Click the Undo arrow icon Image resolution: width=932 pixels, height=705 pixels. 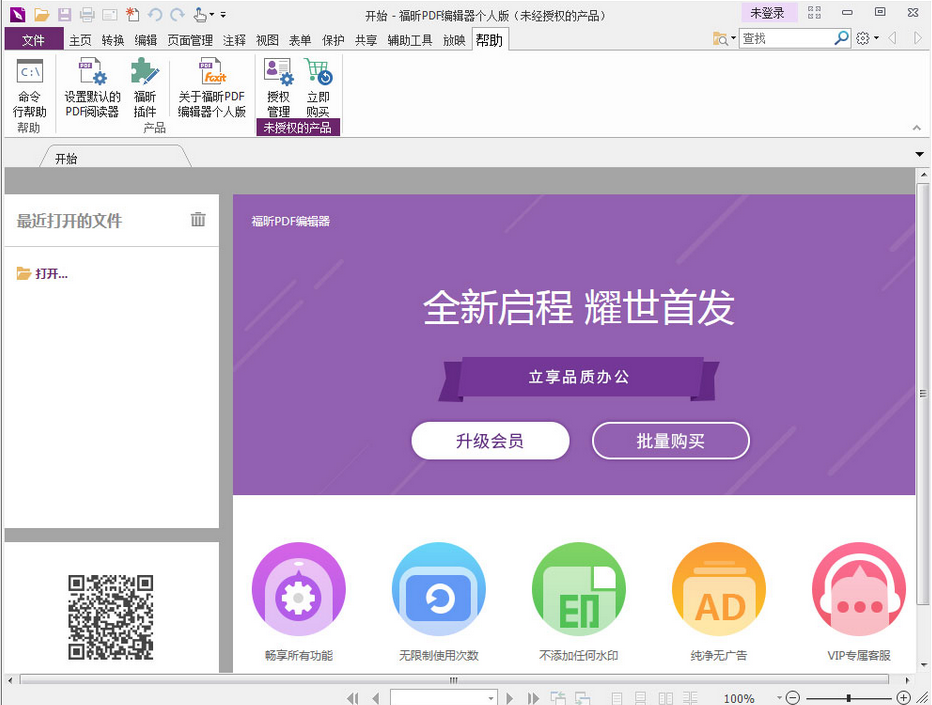tap(155, 14)
